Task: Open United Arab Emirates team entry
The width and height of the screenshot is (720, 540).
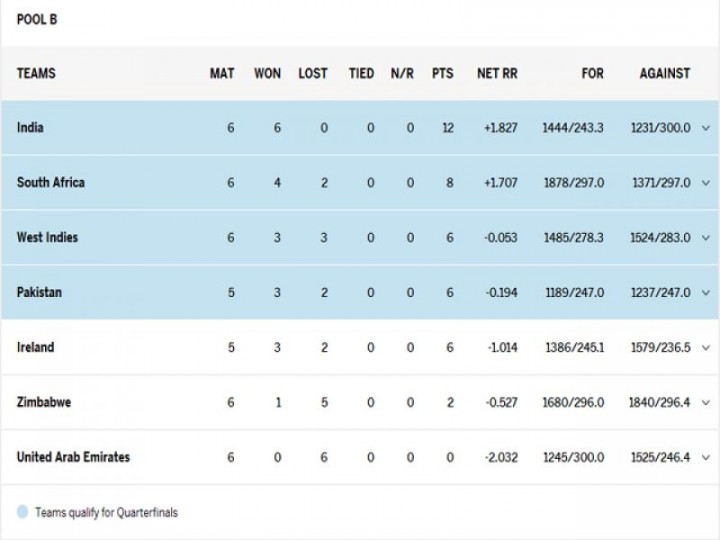Action: [73, 457]
